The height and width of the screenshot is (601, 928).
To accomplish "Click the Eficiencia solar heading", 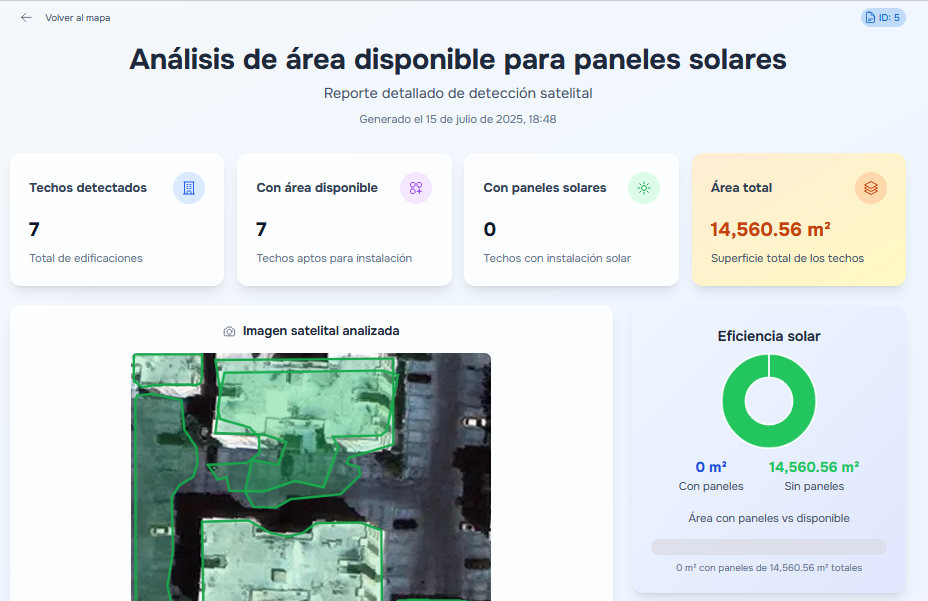I will click(x=769, y=336).
